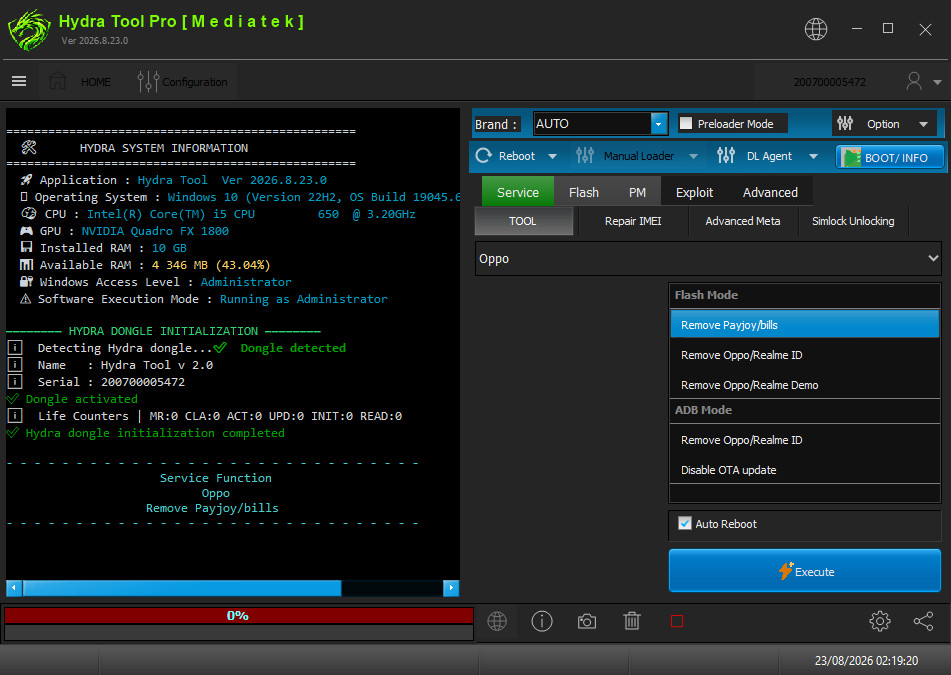Click the log scrollbar right arrow
The height and width of the screenshot is (675, 951).
coord(451,588)
